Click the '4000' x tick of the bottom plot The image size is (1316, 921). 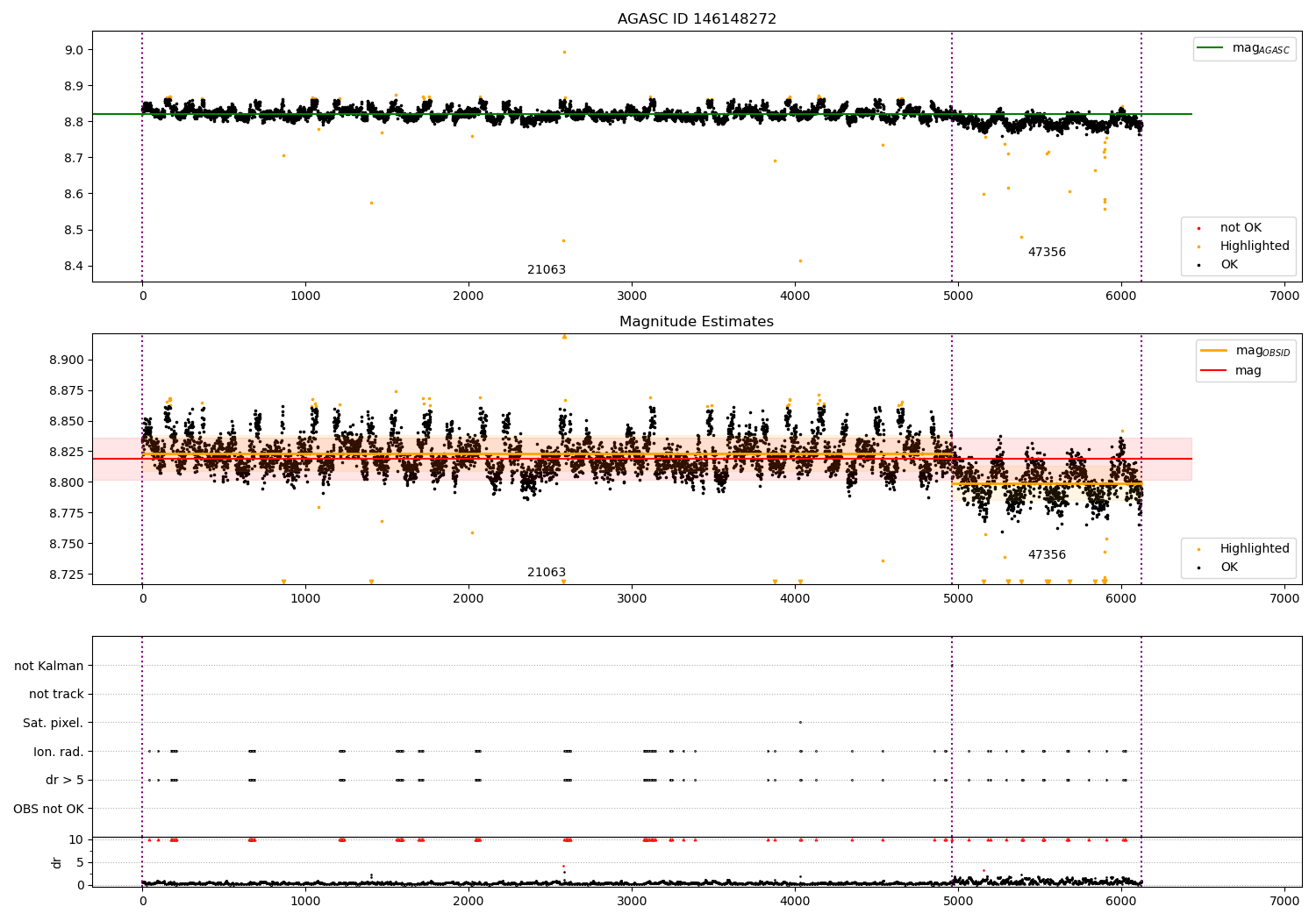click(795, 901)
